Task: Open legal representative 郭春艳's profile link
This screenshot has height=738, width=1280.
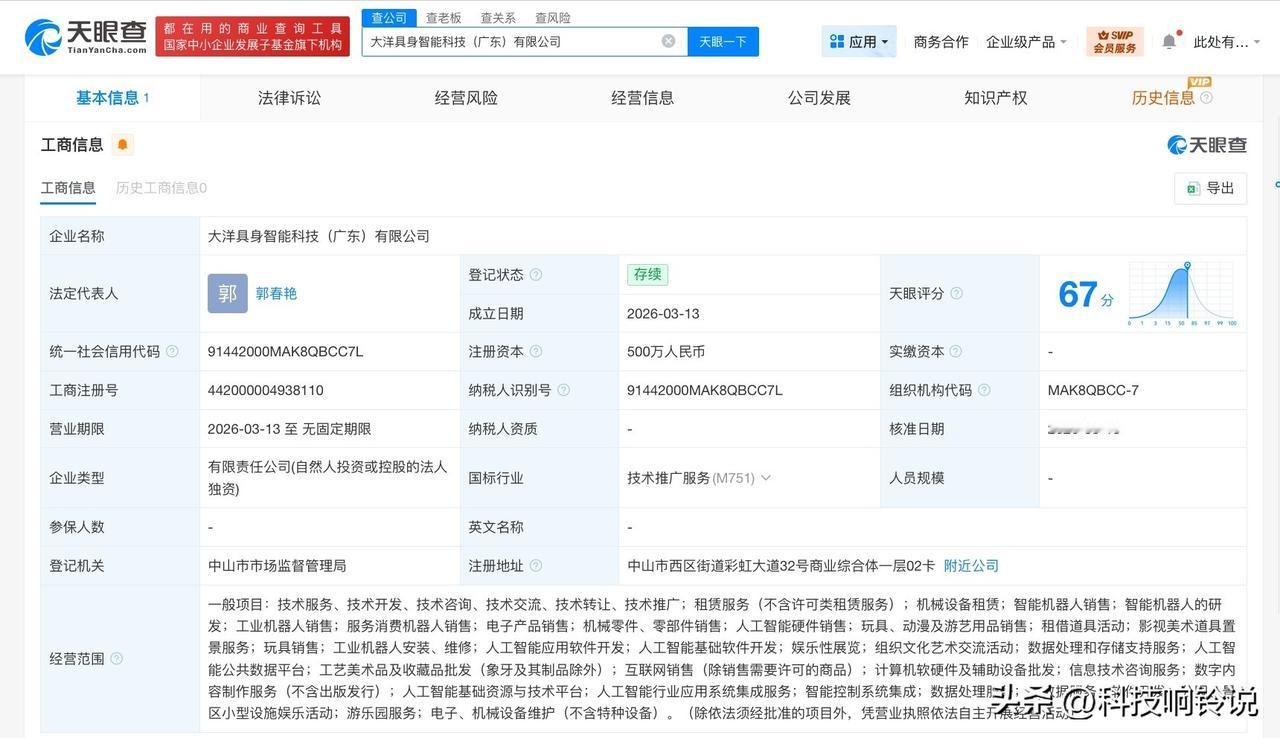Action: (x=276, y=293)
